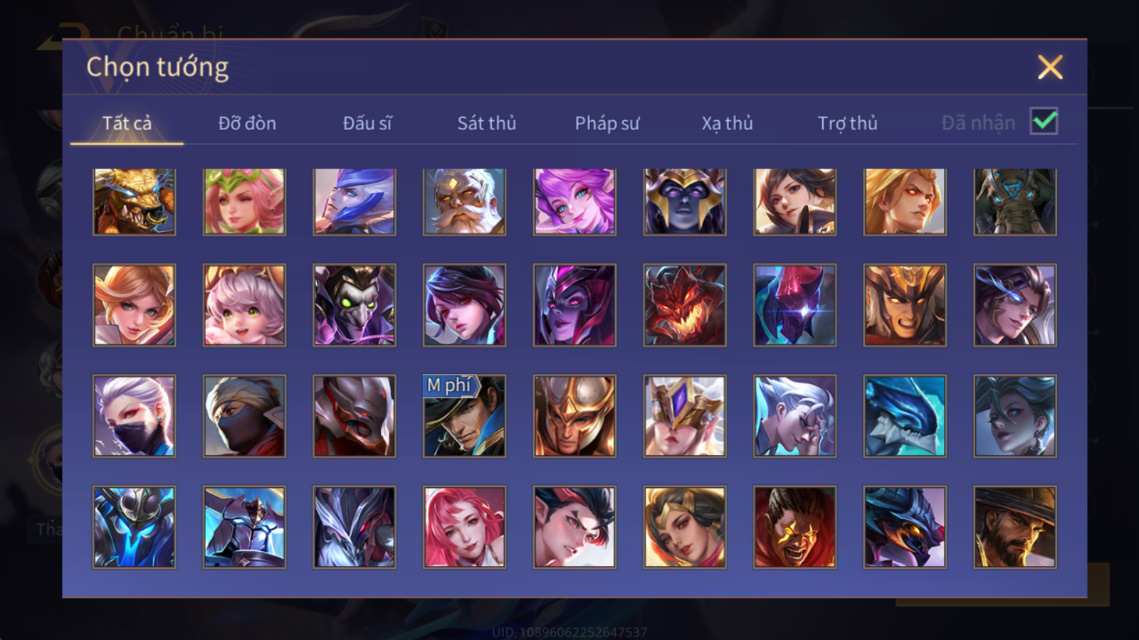Pick the plague-doctor mask green-eyed hero

(354, 305)
